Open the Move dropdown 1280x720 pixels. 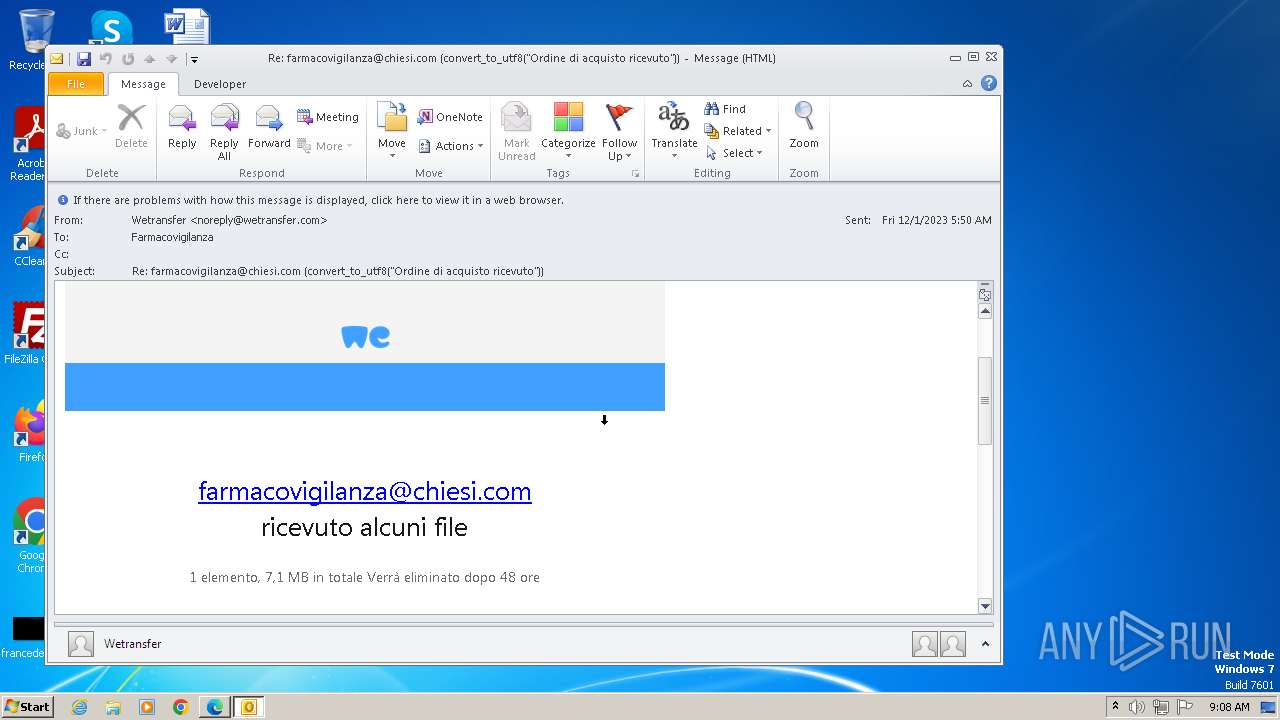tap(392, 131)
